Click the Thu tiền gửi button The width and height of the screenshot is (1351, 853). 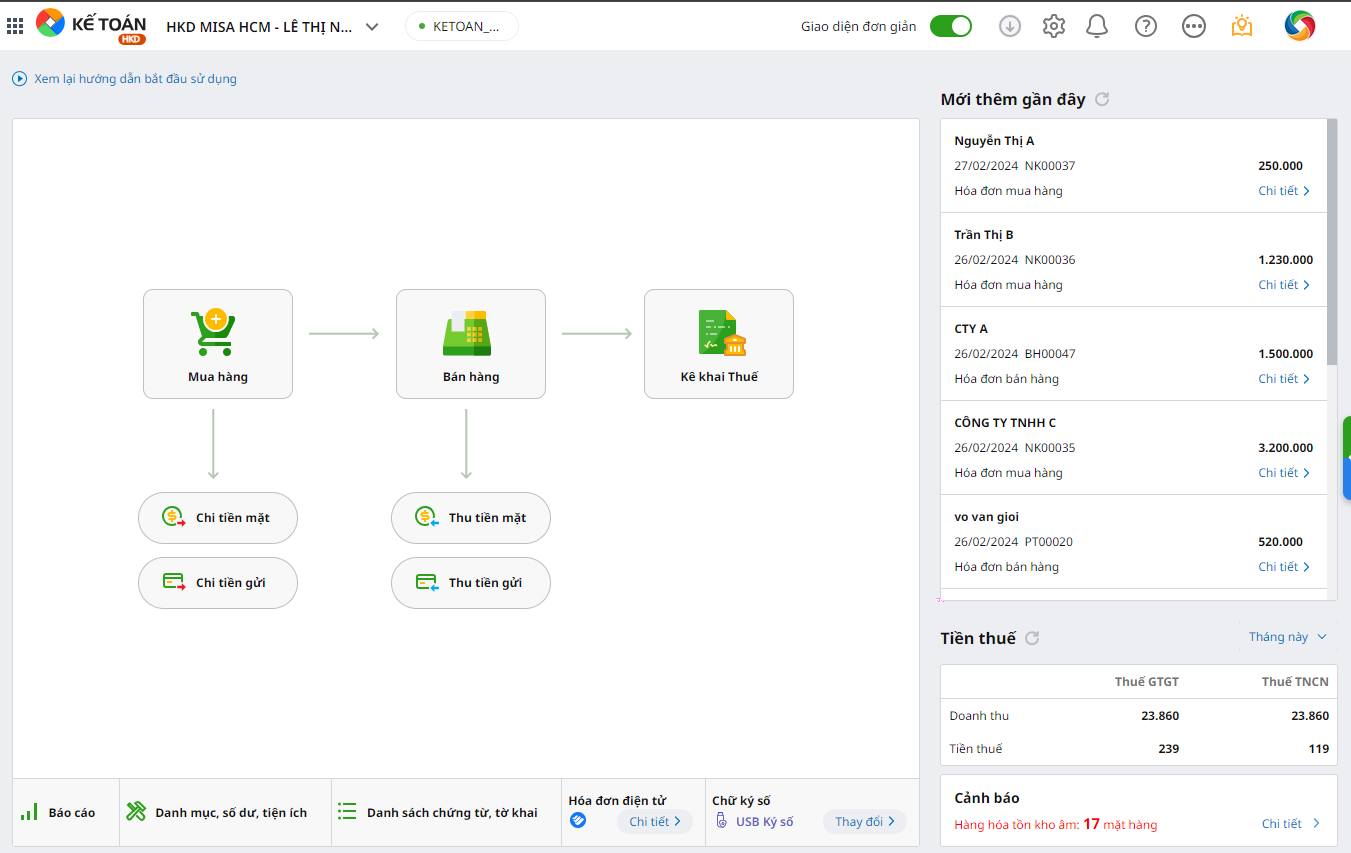(471, 583)
